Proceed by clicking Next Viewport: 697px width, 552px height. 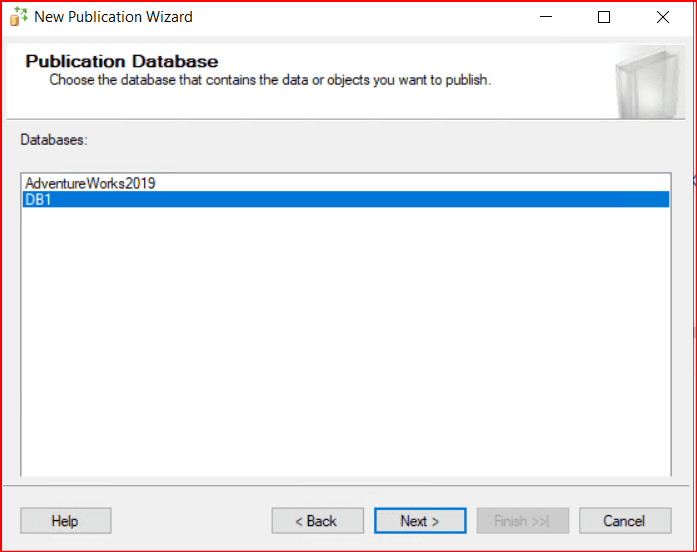[x=420, y=521]
